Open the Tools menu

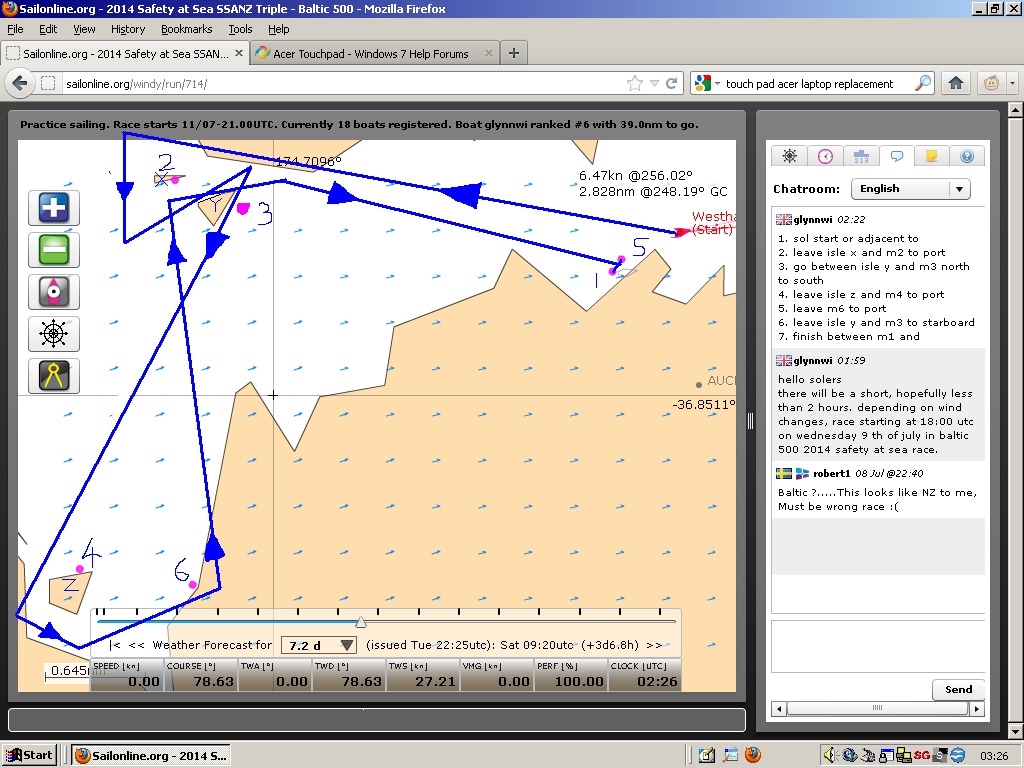[240, 29]
